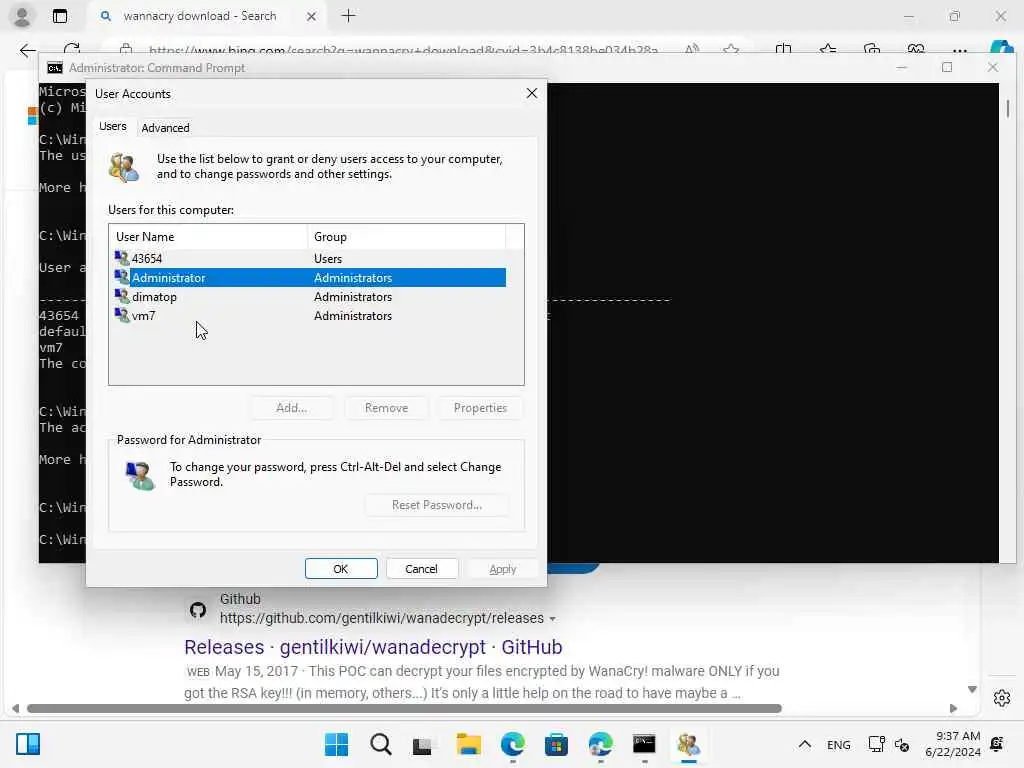Click the horizontal scrollbar in Edge page
This screenshot has width=1024, height=768.
(404, 709)
